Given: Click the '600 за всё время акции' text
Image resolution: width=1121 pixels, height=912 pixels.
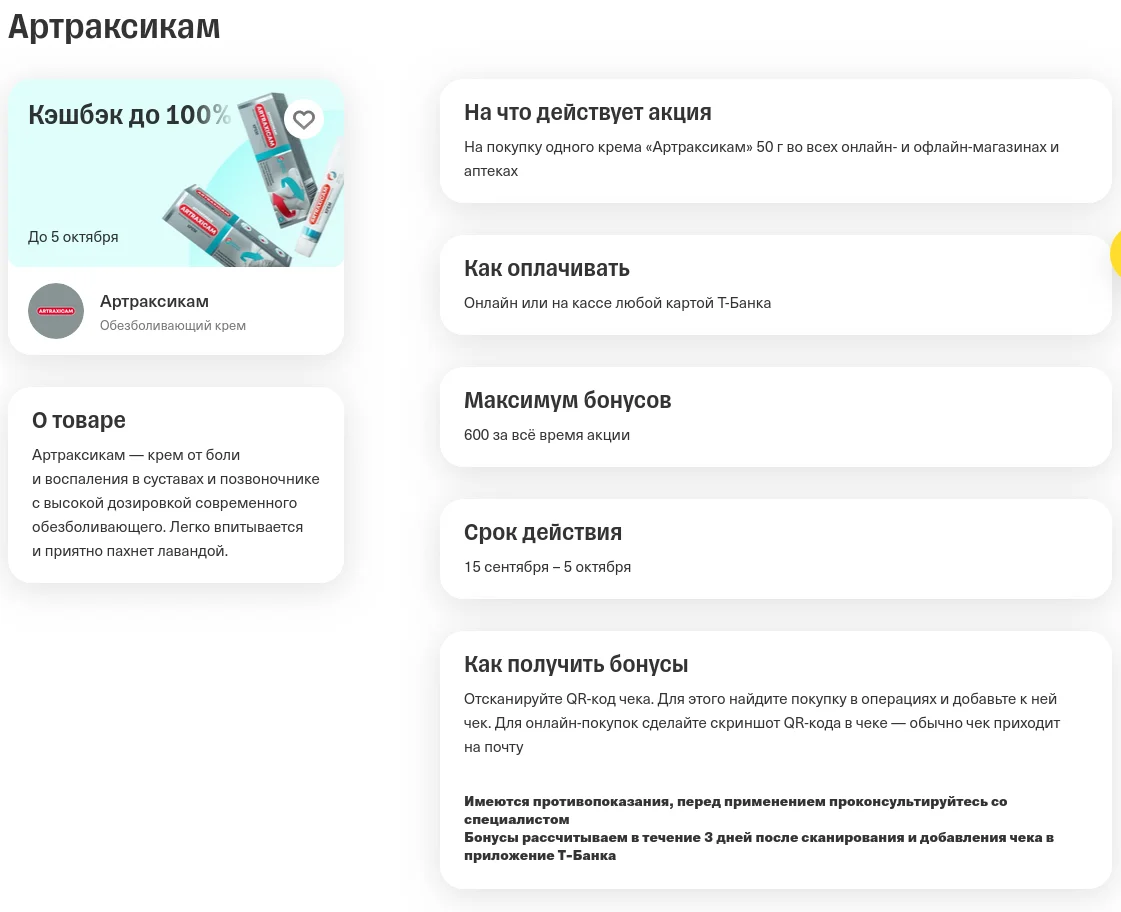Looking at the screenshot, I should [547, 435].
